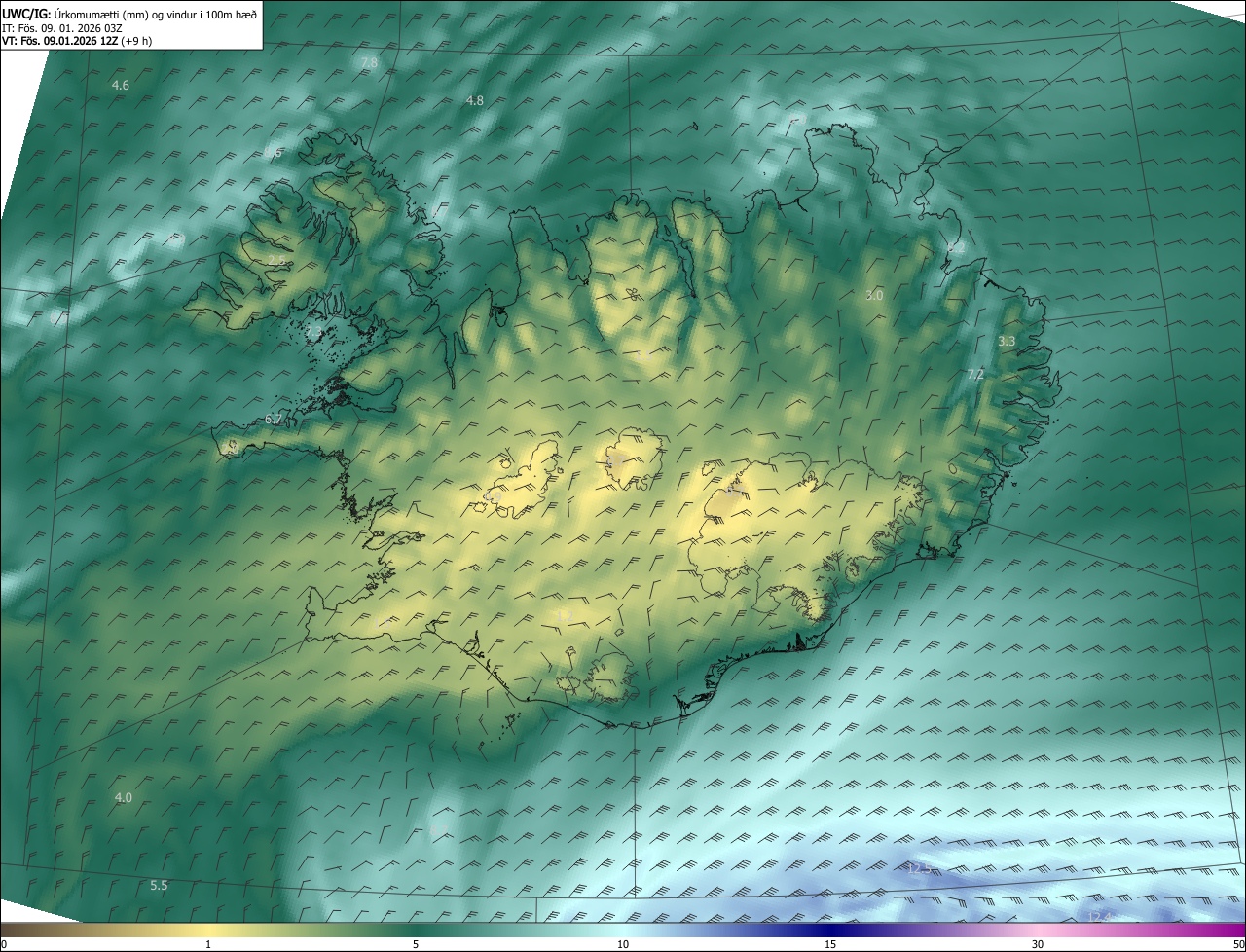Viewport: 1246px width, 952px height.
Task: Click the 4.8 precipitation value
Action: tap(475, 101)
